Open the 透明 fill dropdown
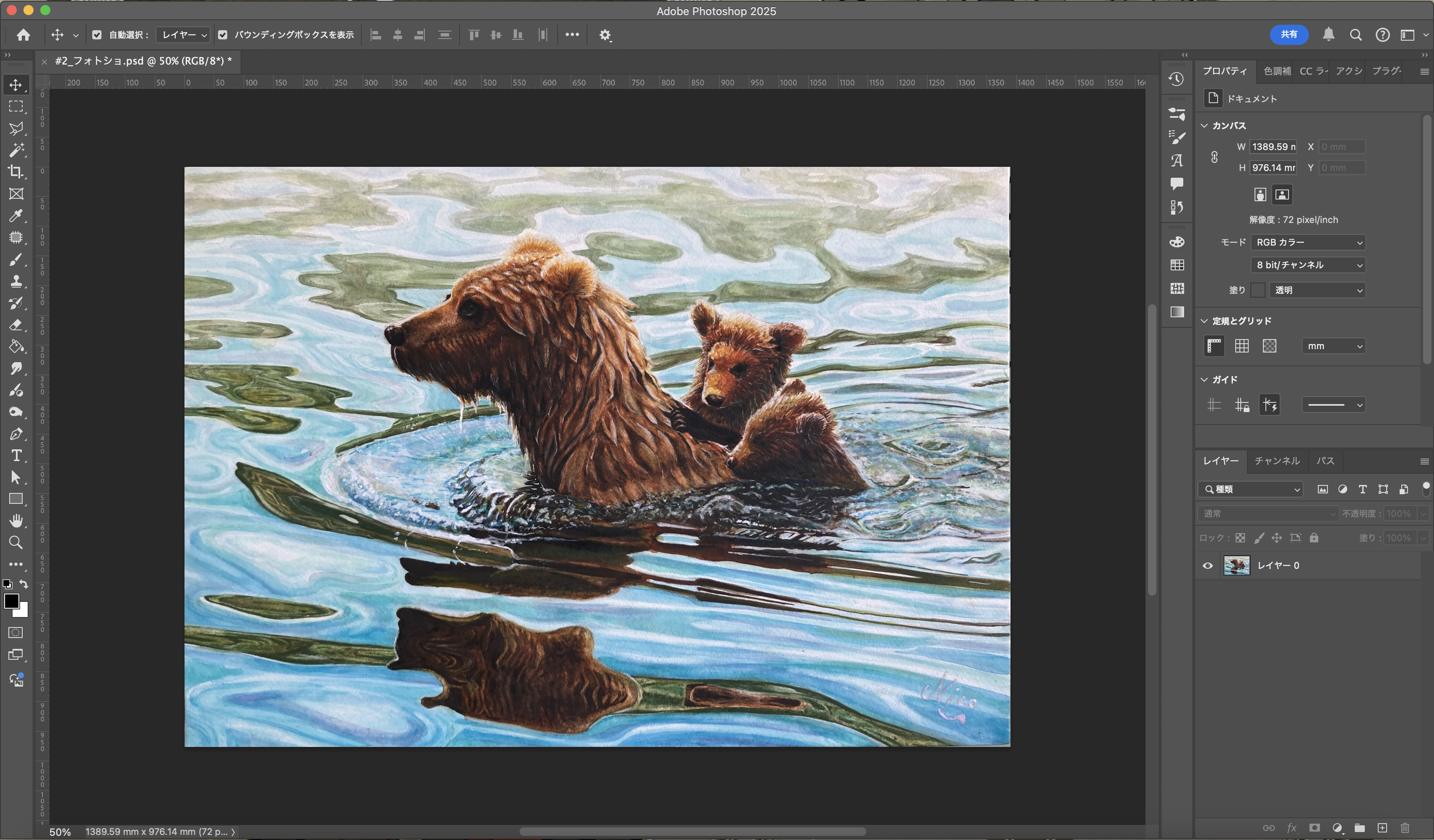This screenshot has height=840, width=1434. click(x=1317, y=290)
